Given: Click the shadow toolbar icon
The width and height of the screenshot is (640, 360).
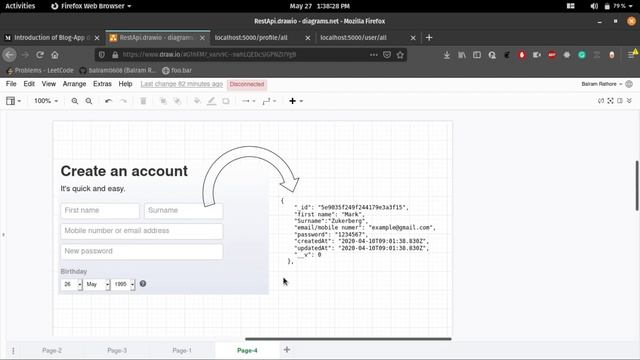Looking at the screenshot, I should 226,101.
